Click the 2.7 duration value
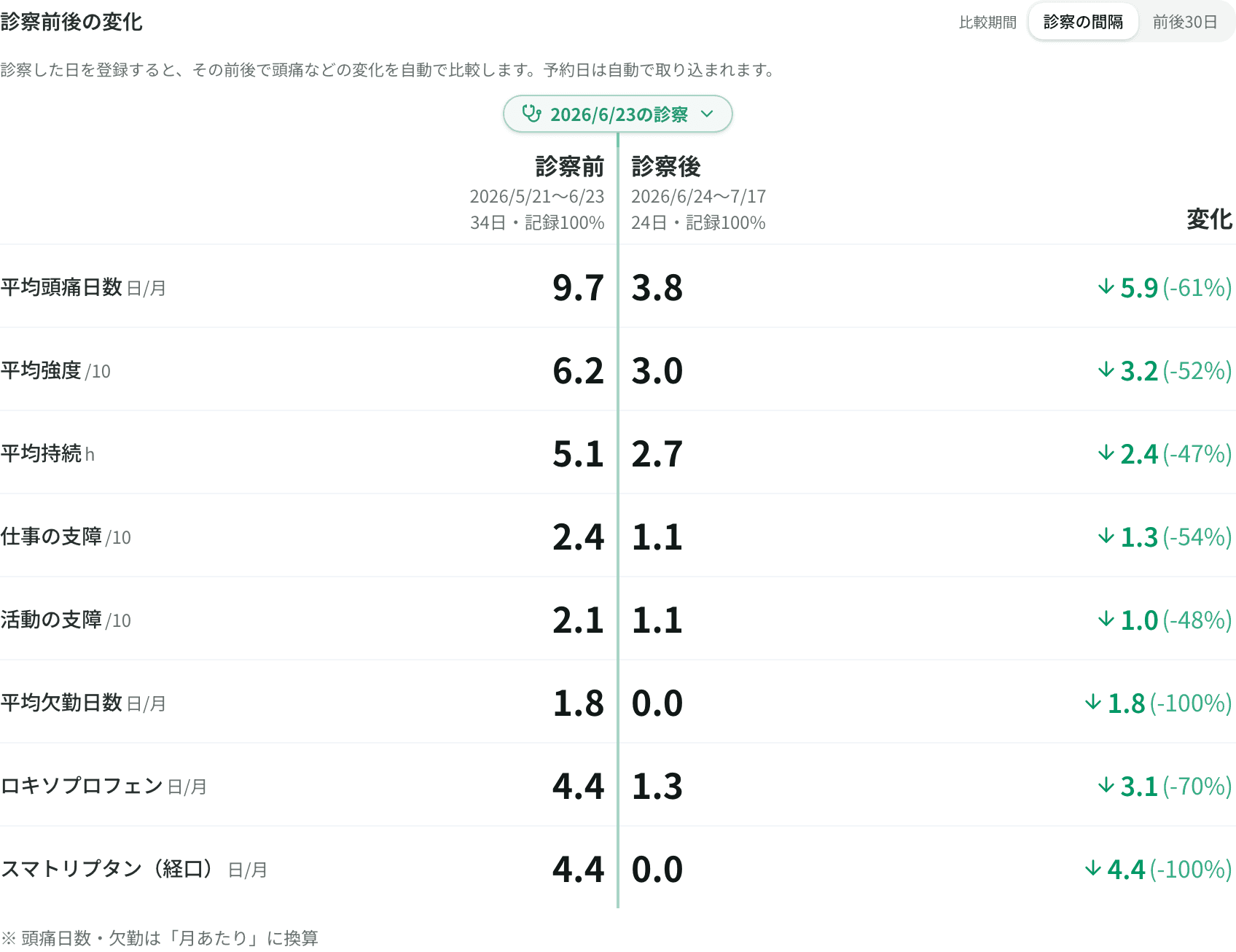The image size is (1236, 952). point(657,453)
